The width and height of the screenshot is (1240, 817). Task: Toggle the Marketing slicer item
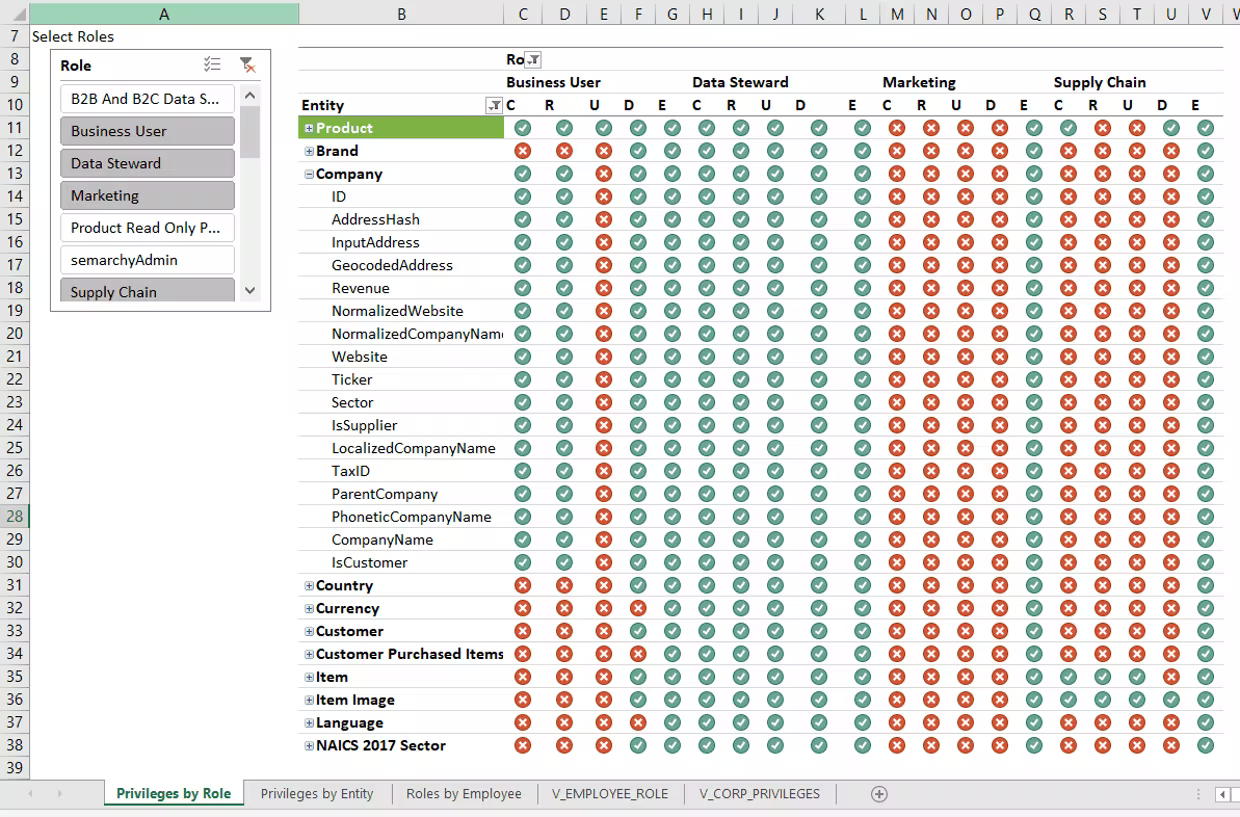147,196
